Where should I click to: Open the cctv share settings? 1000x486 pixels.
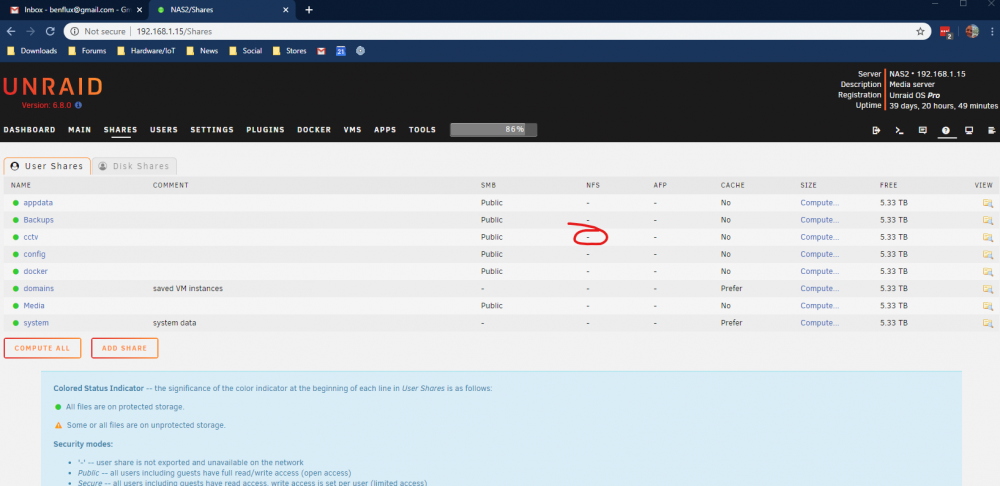coord(31,237)
